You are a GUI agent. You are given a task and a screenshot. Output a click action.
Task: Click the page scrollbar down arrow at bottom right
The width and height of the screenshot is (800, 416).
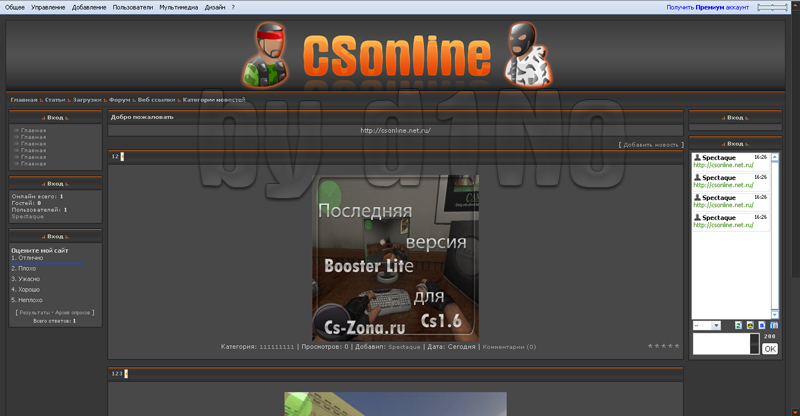(x=795, y=411)
